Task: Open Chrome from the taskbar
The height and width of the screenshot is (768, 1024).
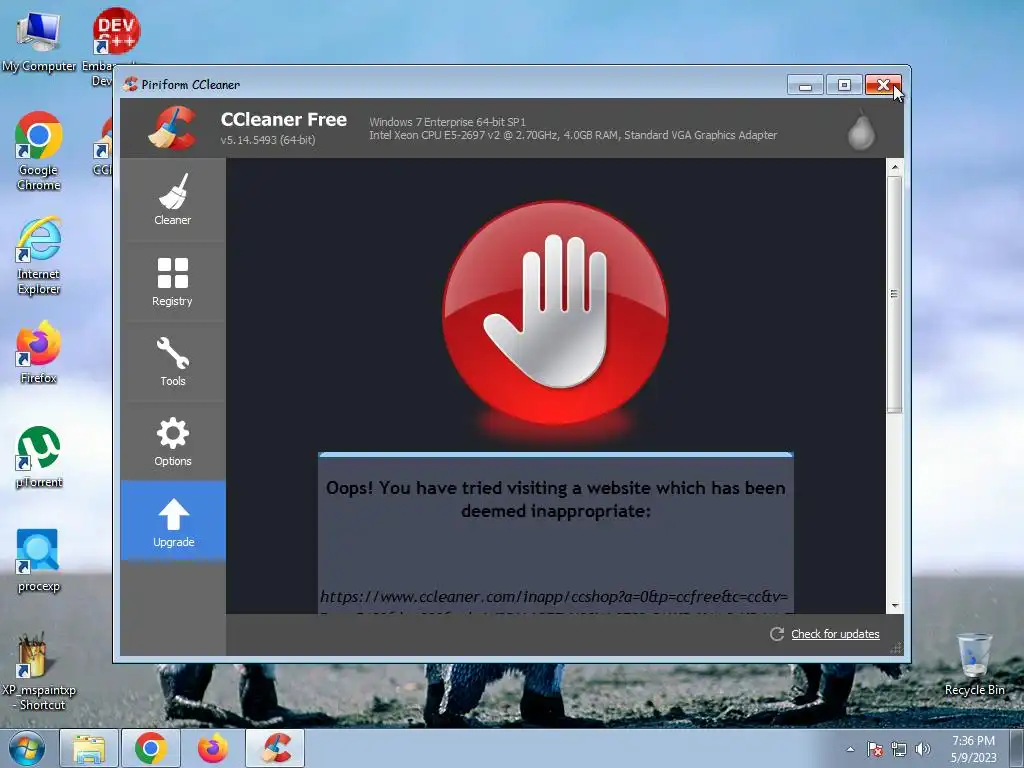Action: [151, 748]
